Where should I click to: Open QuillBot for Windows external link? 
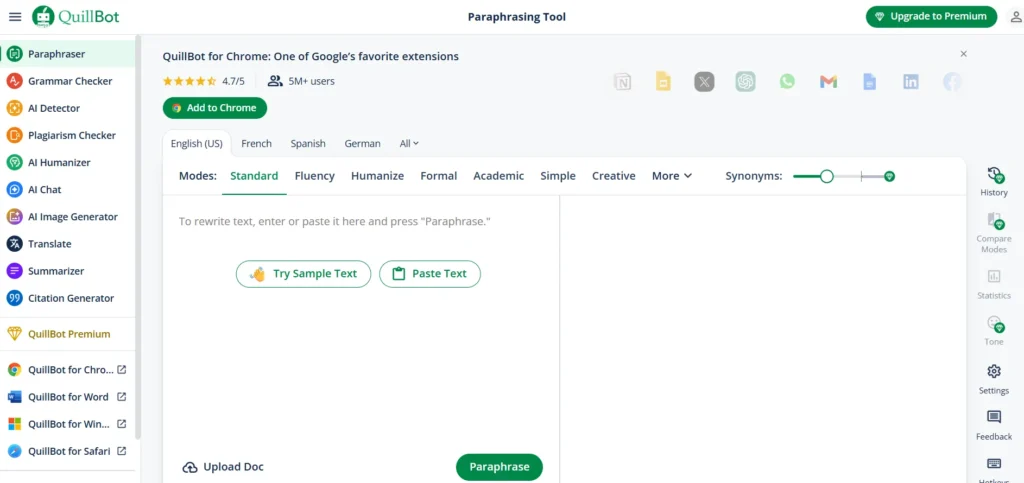pos(68,424)
